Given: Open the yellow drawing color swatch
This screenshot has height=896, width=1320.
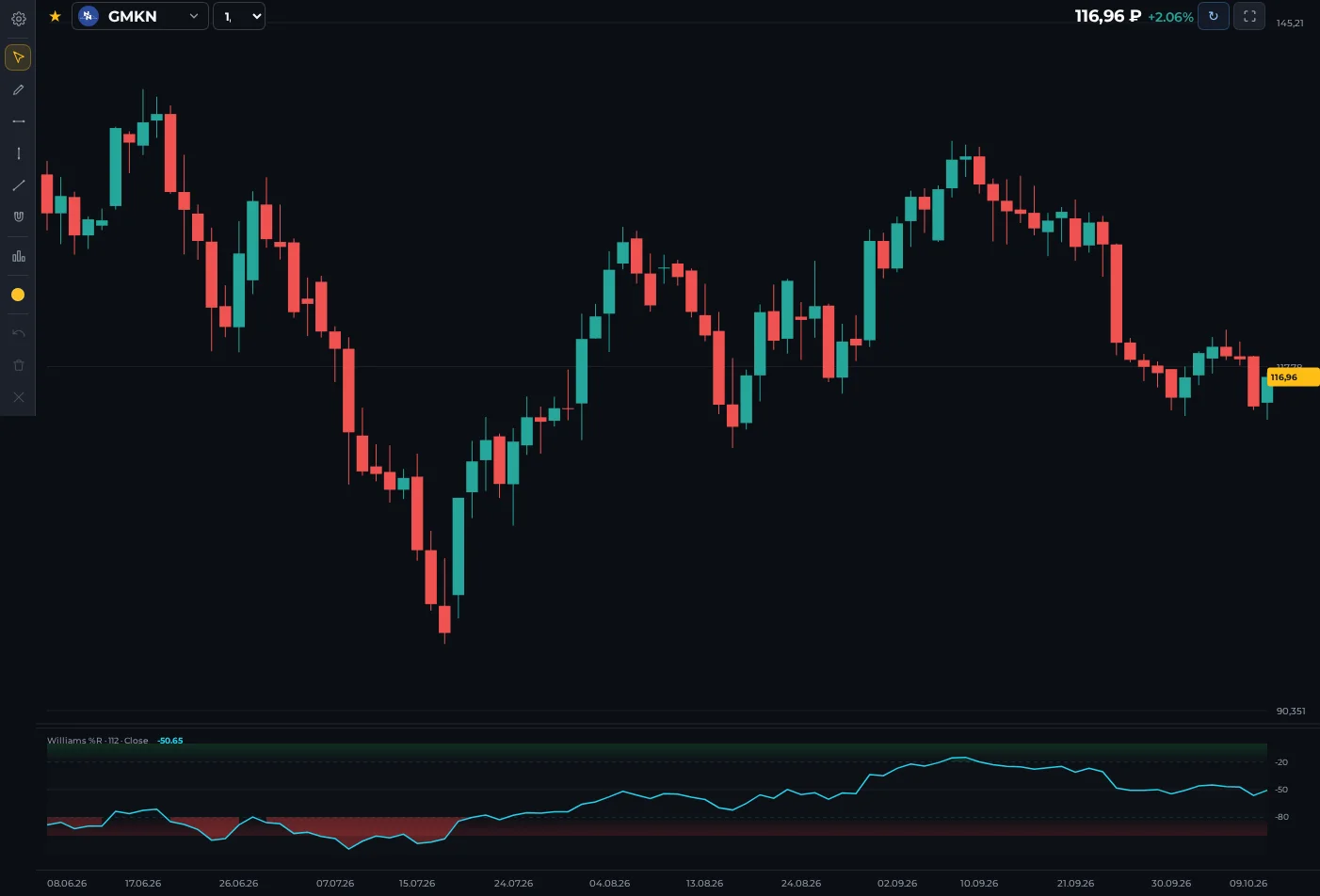Looking at the screenshot, I should tap(18, 295).
